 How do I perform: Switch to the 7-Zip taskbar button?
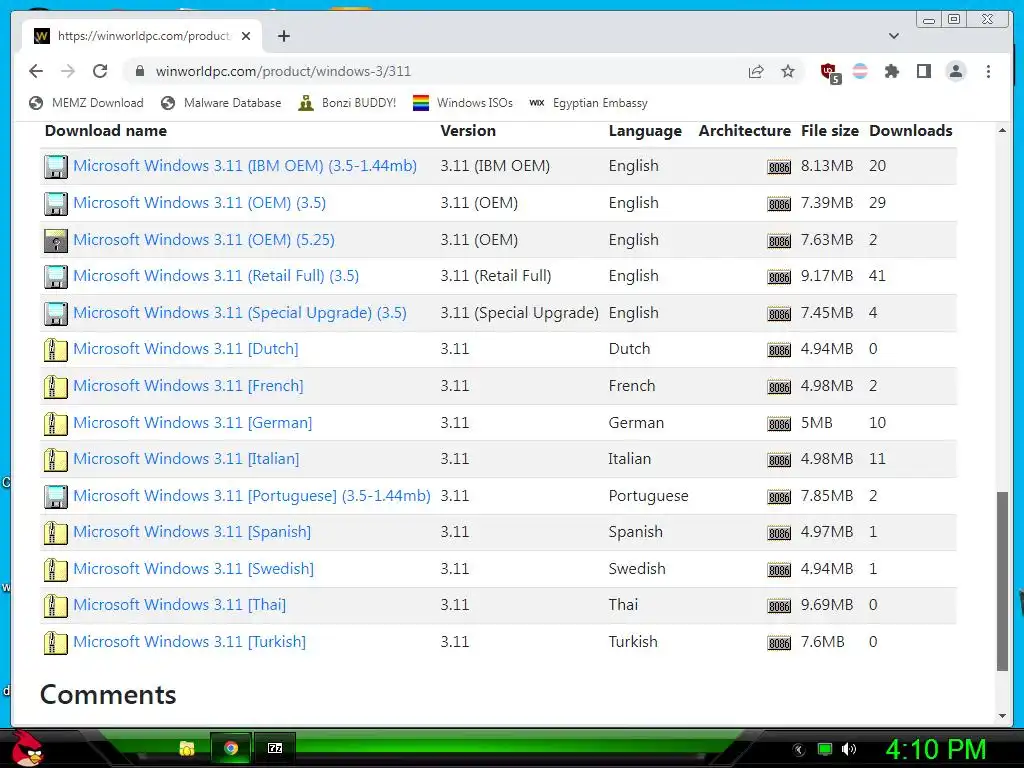pos(275,748)
